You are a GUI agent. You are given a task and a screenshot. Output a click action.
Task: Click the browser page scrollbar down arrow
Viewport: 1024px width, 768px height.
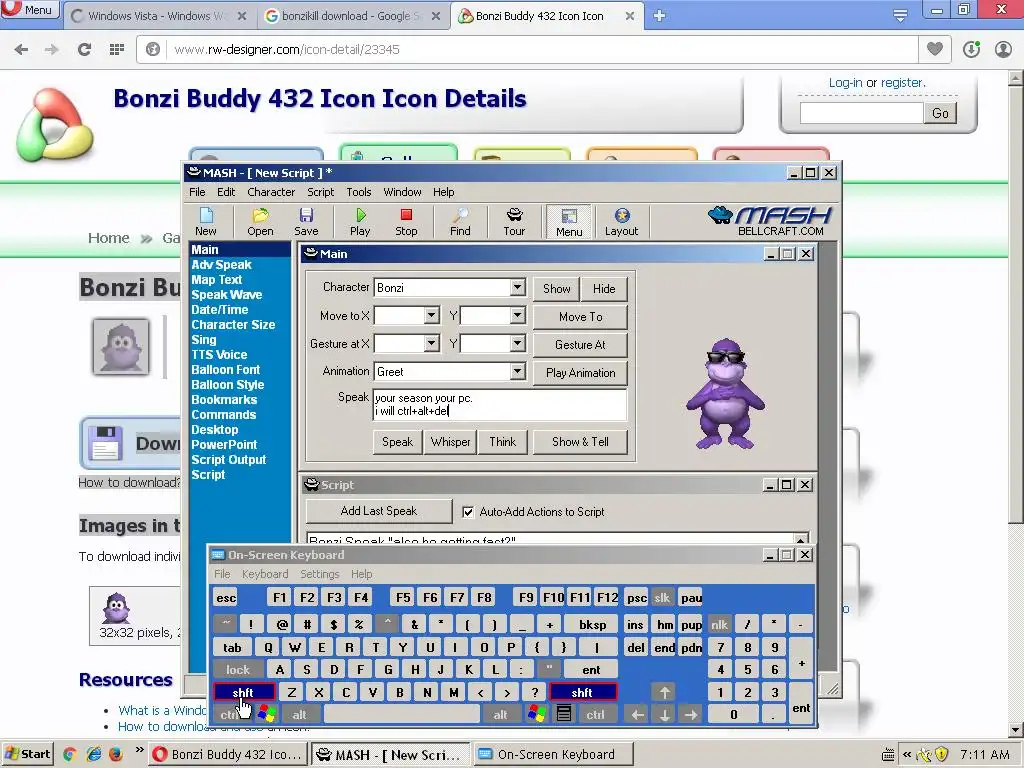point(1016,729)
